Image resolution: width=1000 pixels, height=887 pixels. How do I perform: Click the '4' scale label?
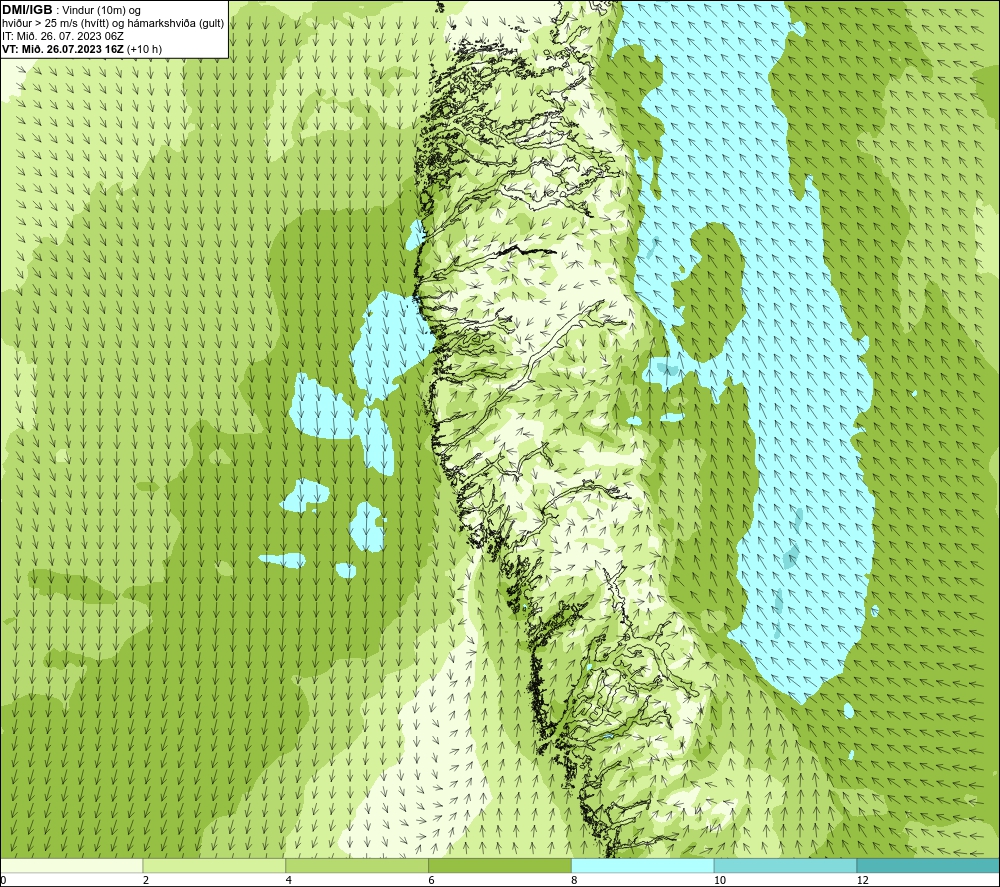289,880
